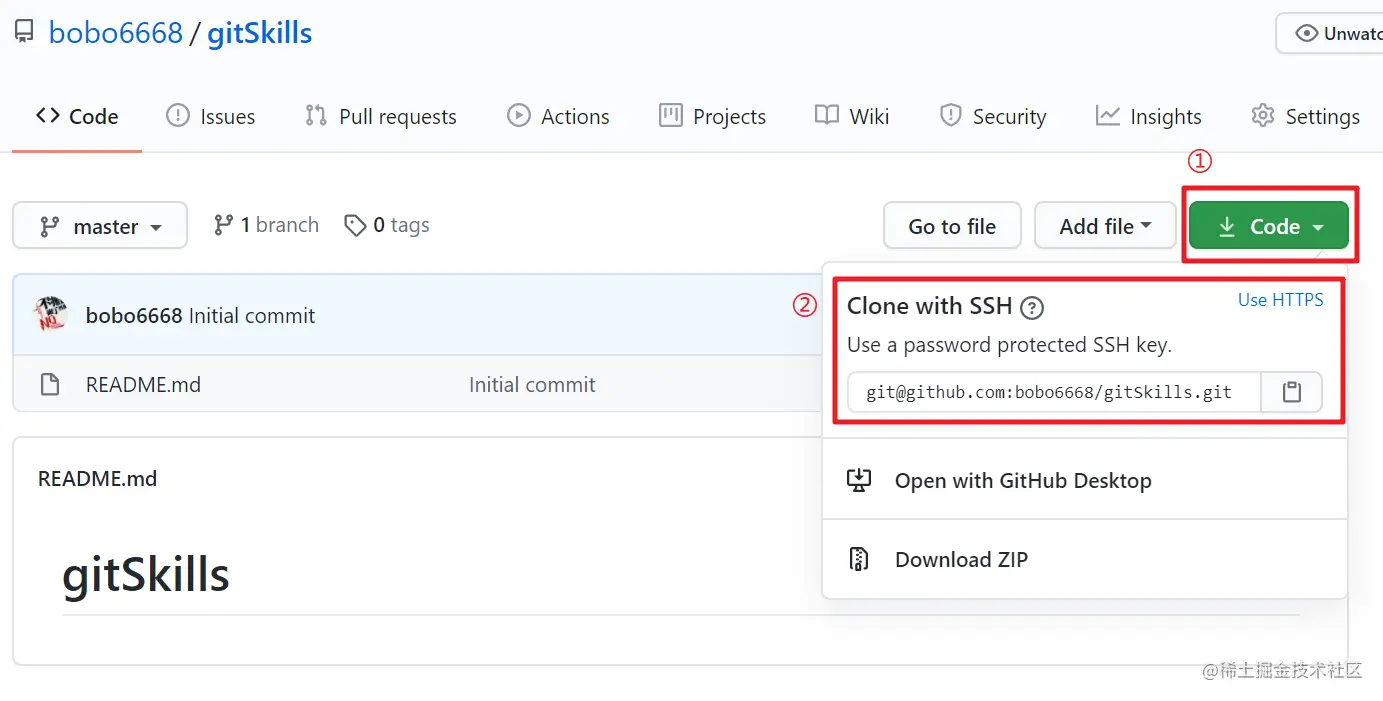Click the Download ZIP file icon
This screenshot has height=701, width=1383.
tap(859, 559)
